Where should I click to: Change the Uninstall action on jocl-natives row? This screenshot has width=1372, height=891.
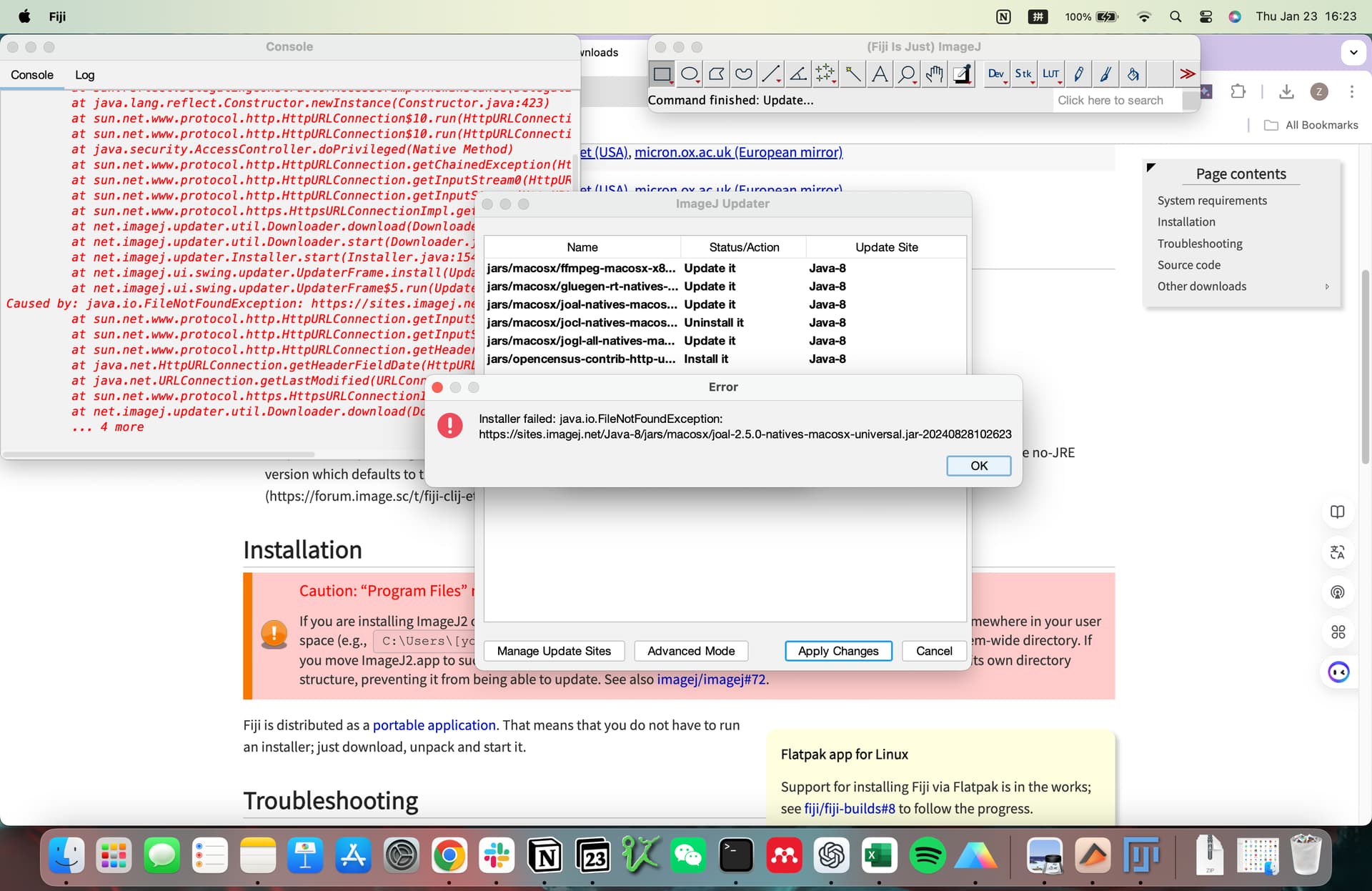(714, 322)
